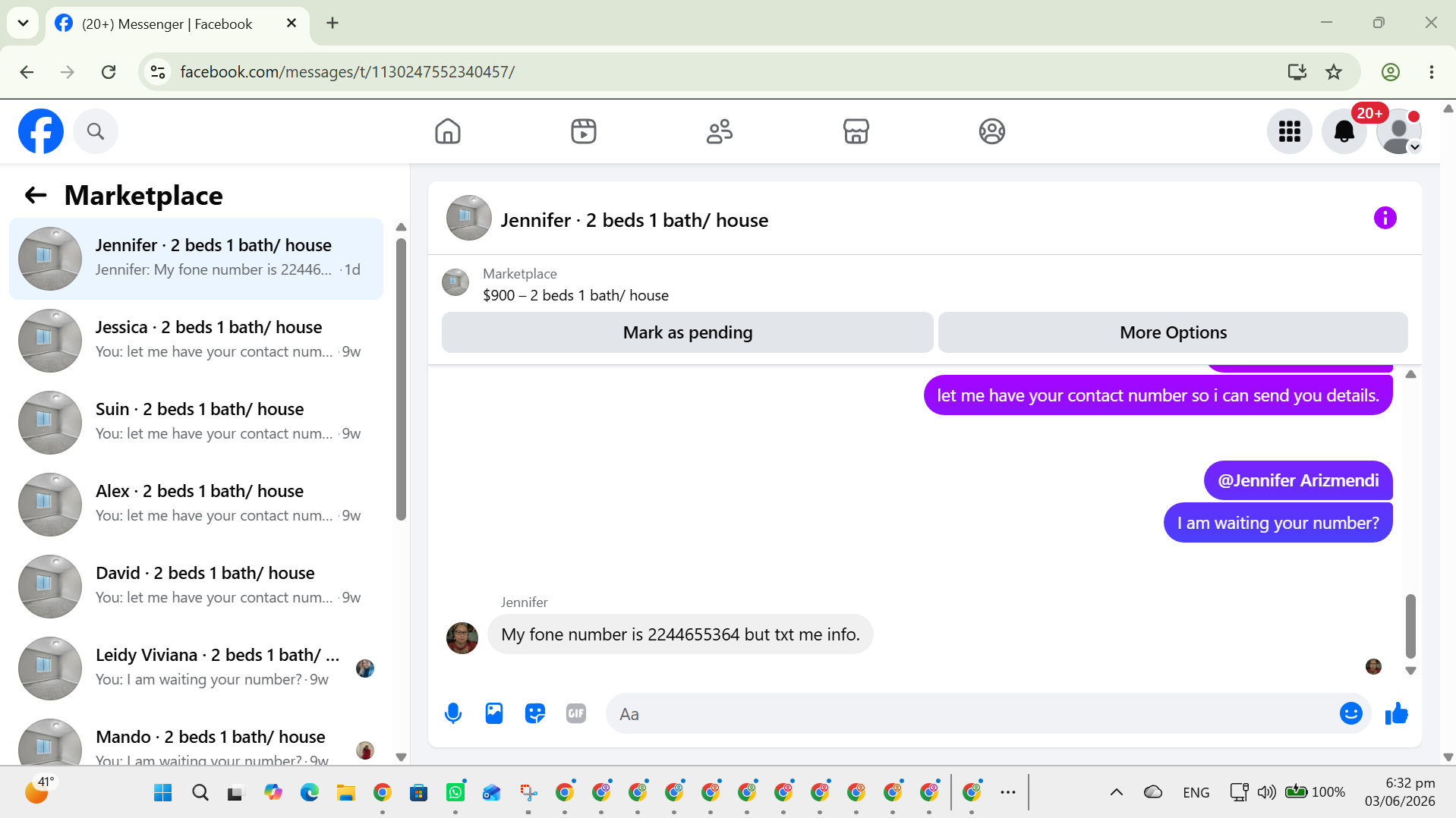Open David's 2 beds 1 bath conversation
The height and width of the screenshot is (818, 1456).
click(x=196, y=587)
